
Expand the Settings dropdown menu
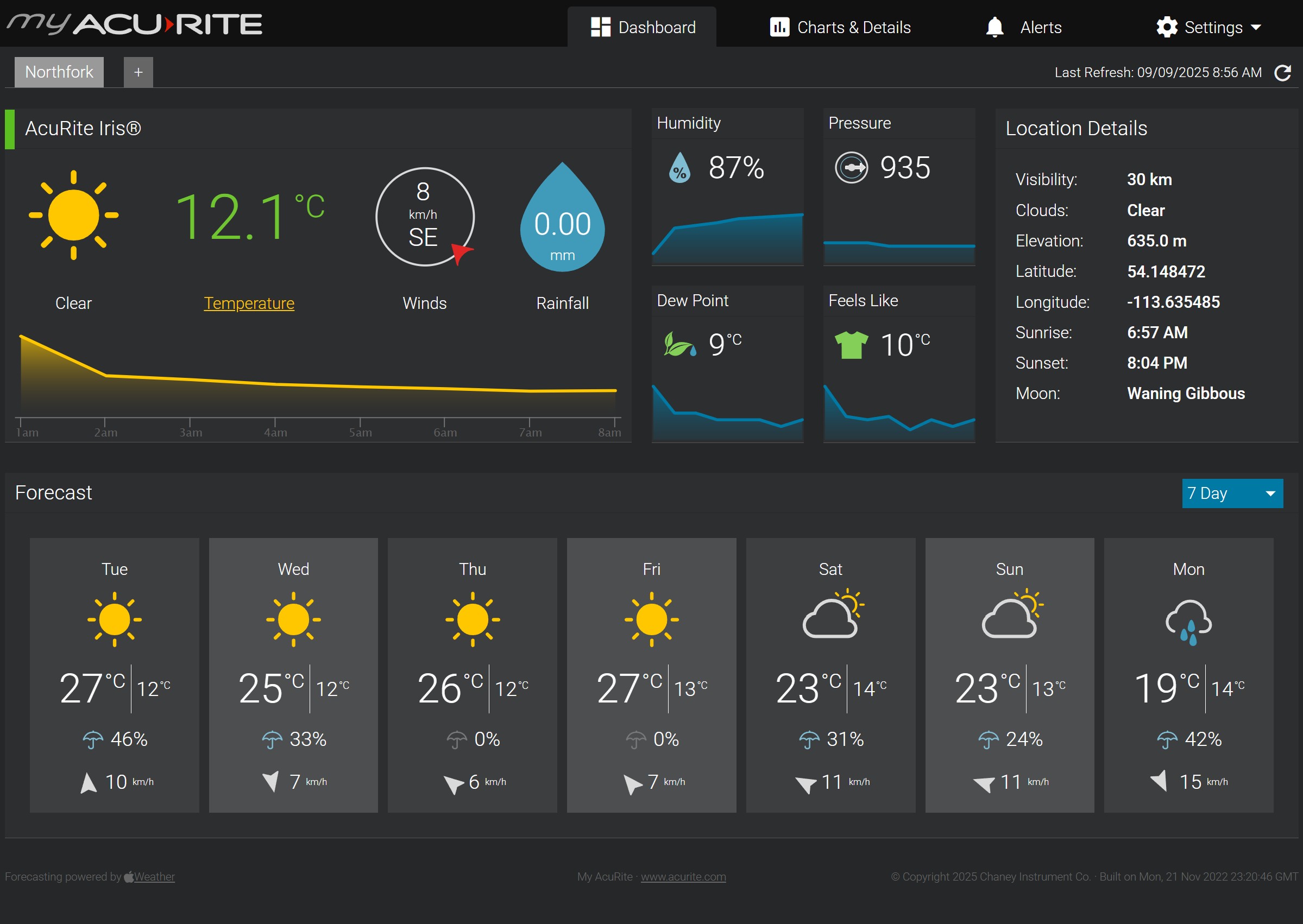[1256, 27]
